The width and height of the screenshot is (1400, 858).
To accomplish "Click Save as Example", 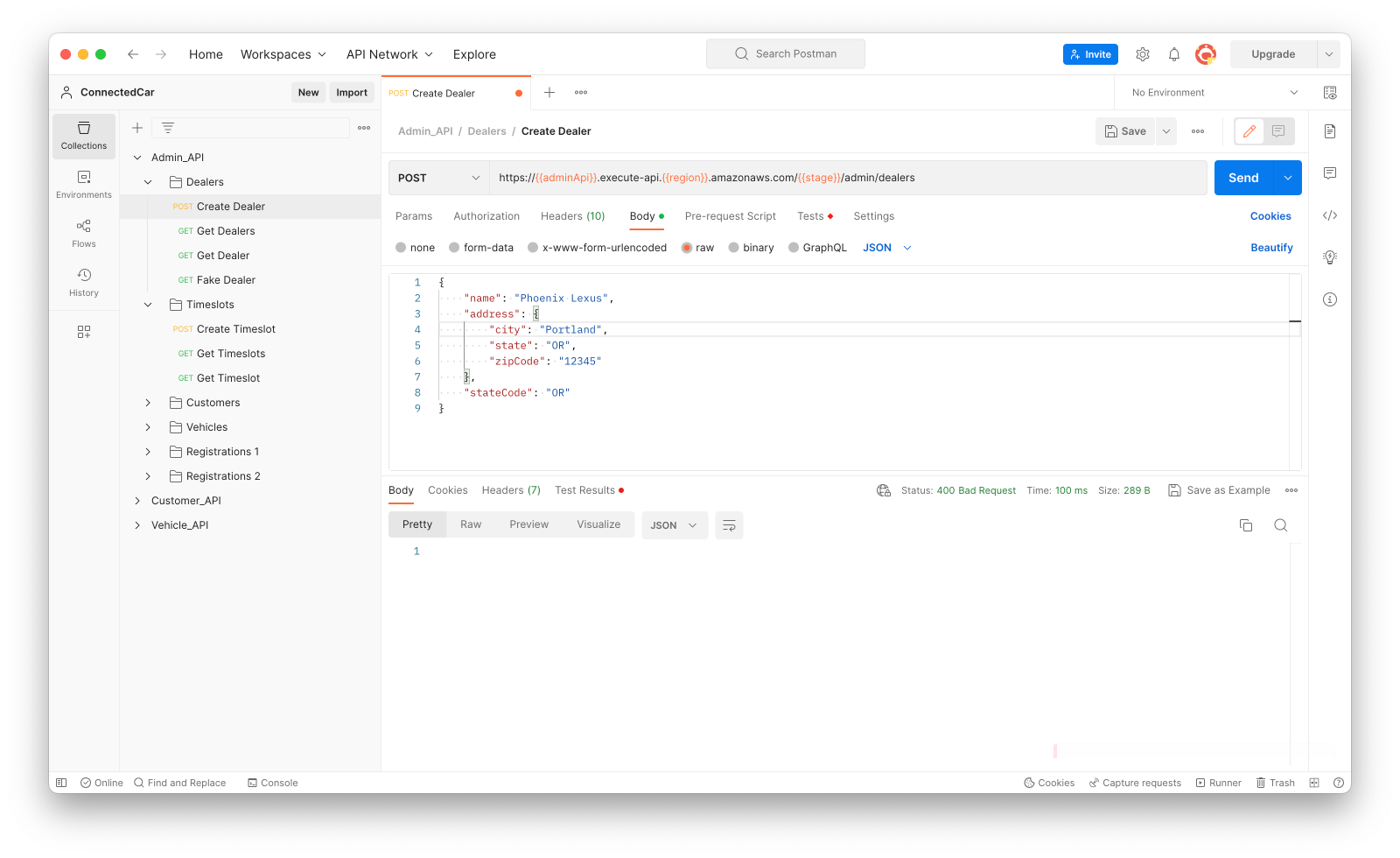I will (1219, 490).
